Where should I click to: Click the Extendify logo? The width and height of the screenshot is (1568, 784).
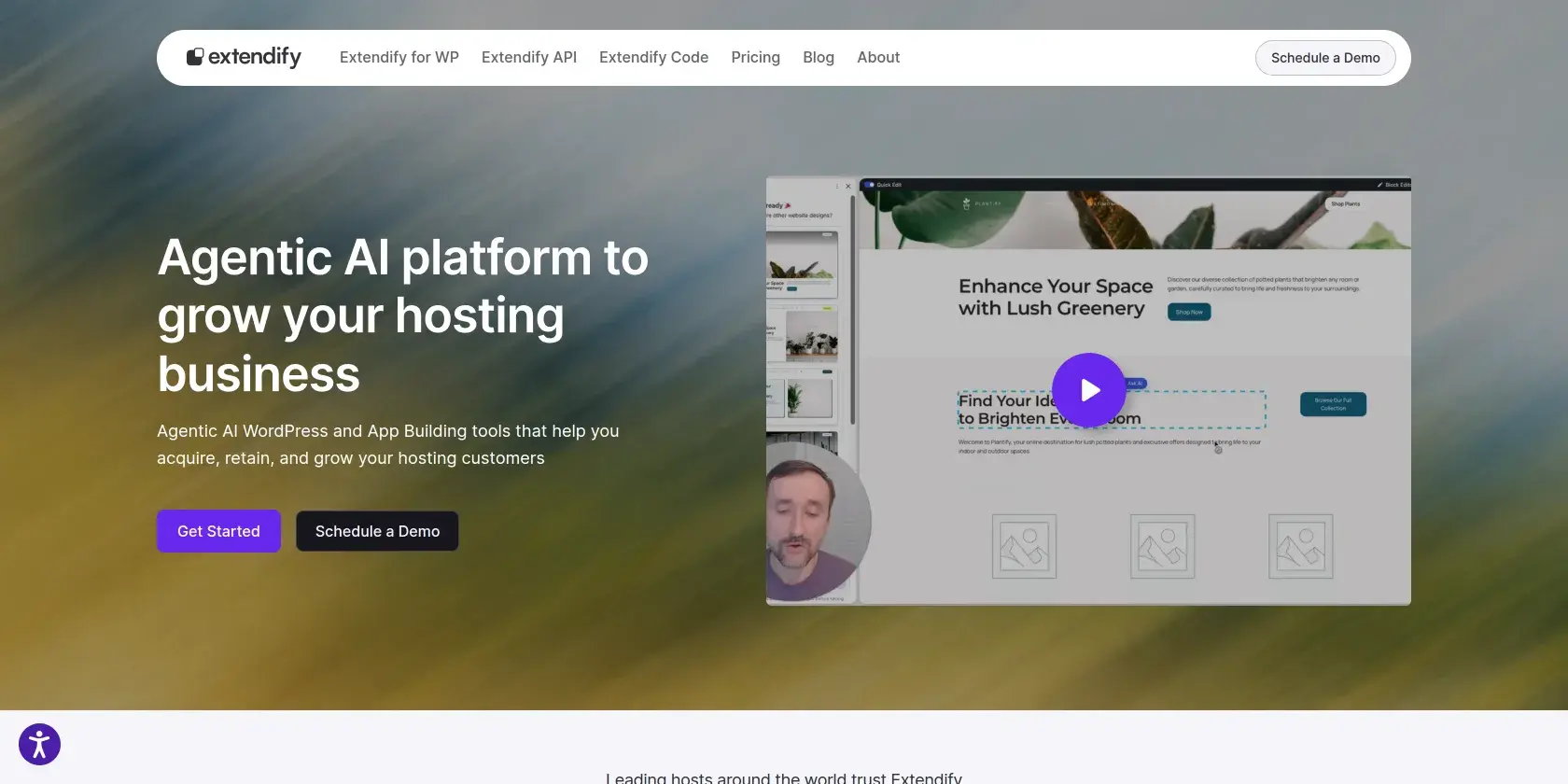pos(244,57)
